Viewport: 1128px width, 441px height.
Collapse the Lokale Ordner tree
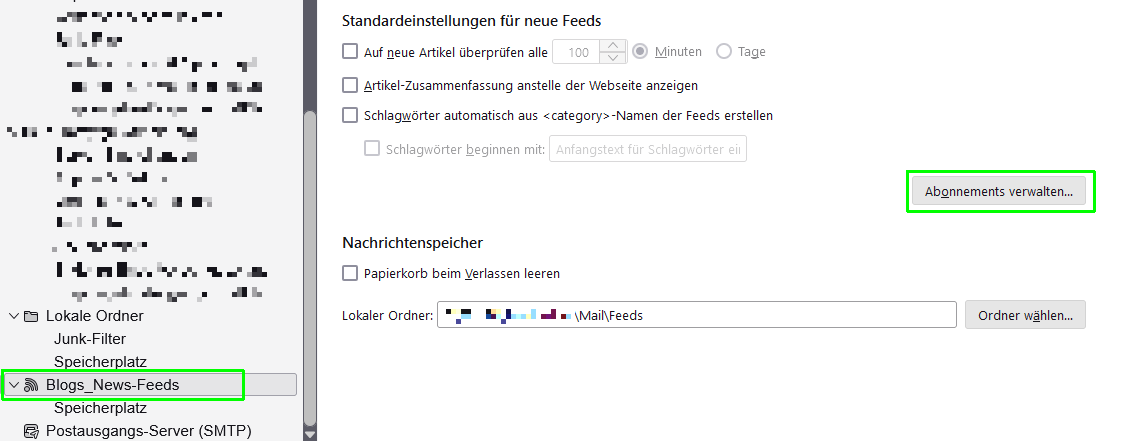coord(14,316)
